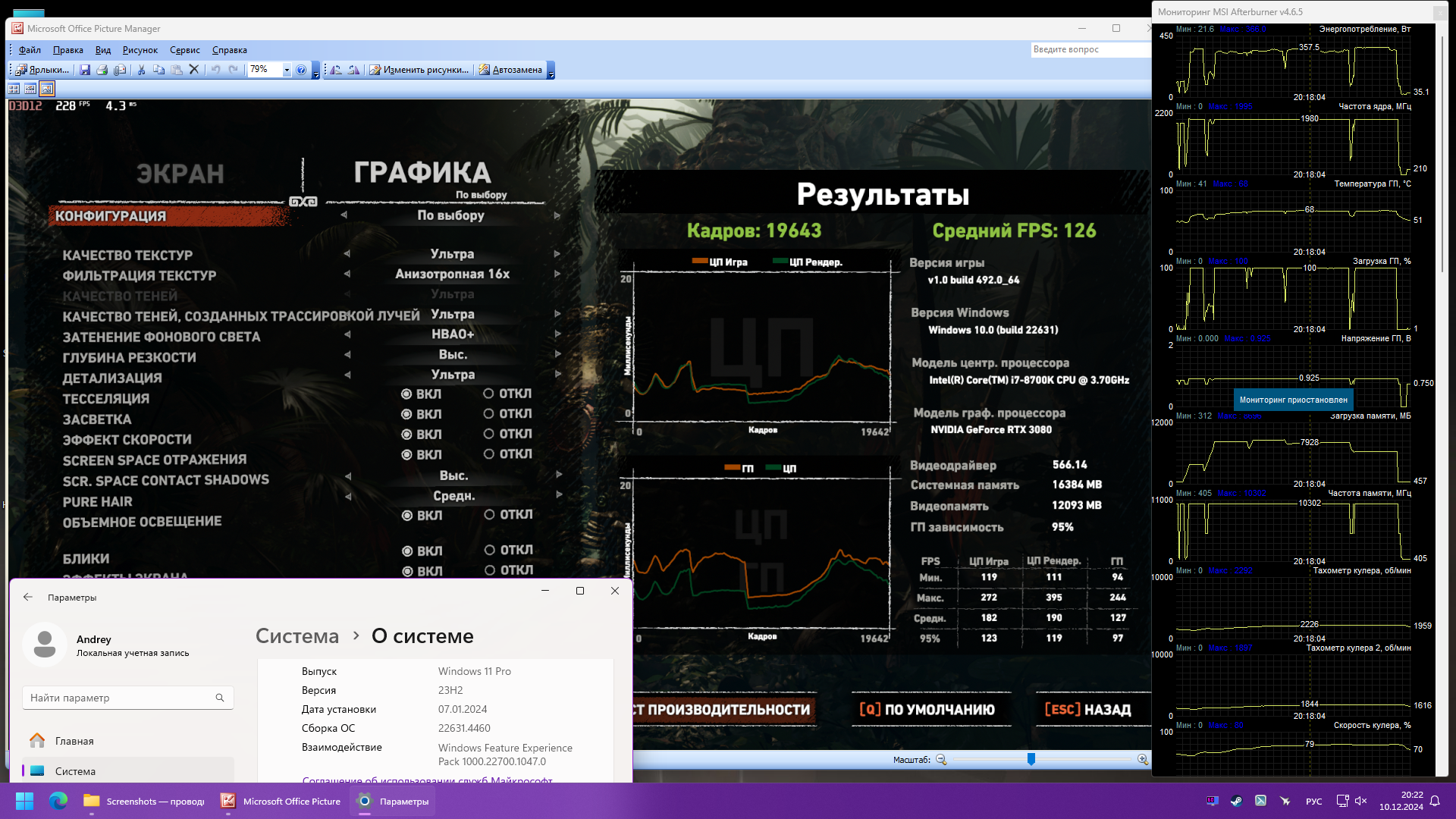Image resolution: width=1456 pixels, height=819 pixels.
Task: Click the Cut scissors icon
Action: [141, 70]
